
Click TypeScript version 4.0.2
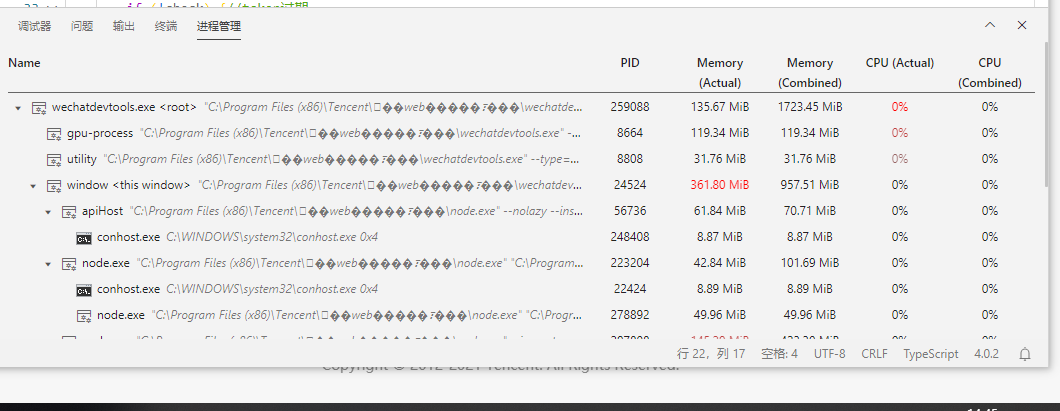[x=986, y=354]
